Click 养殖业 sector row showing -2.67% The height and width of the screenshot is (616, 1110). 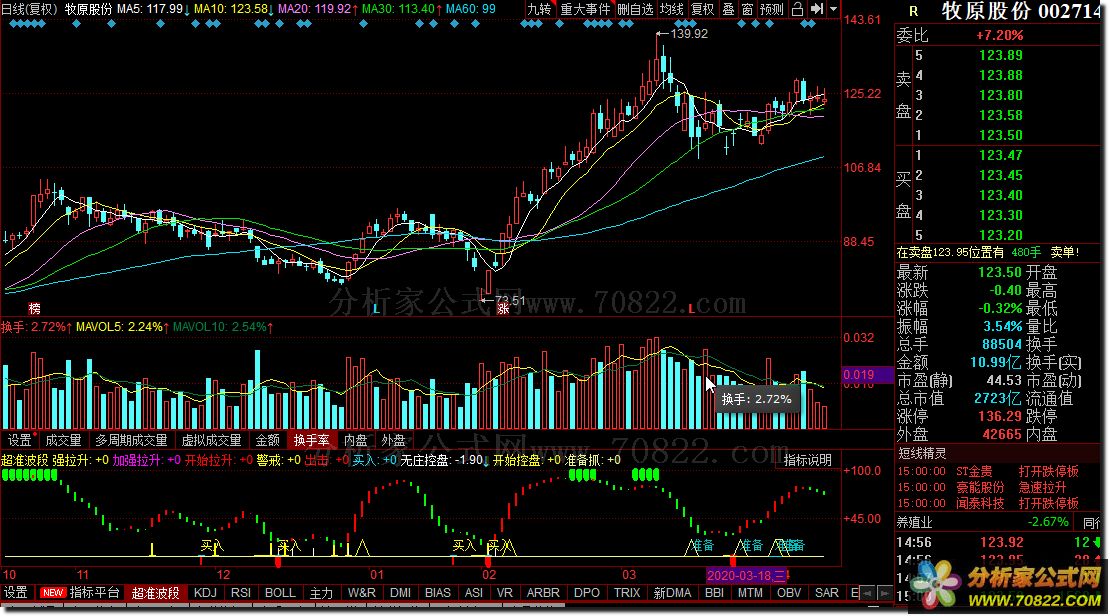click(984, 522)
